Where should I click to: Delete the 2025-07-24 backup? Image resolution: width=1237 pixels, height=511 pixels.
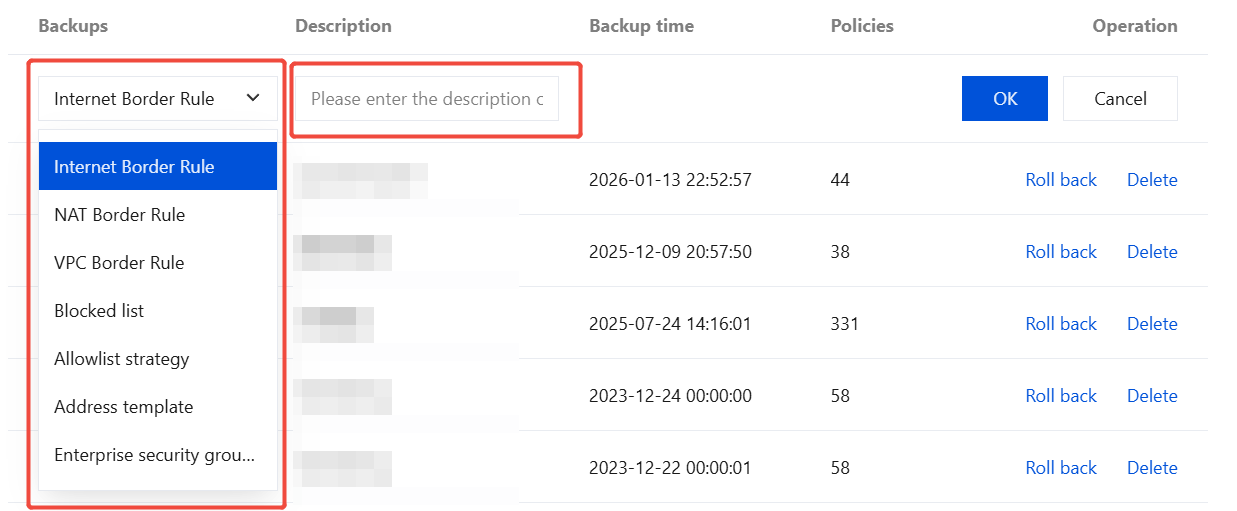click(x=1152, y=324)
